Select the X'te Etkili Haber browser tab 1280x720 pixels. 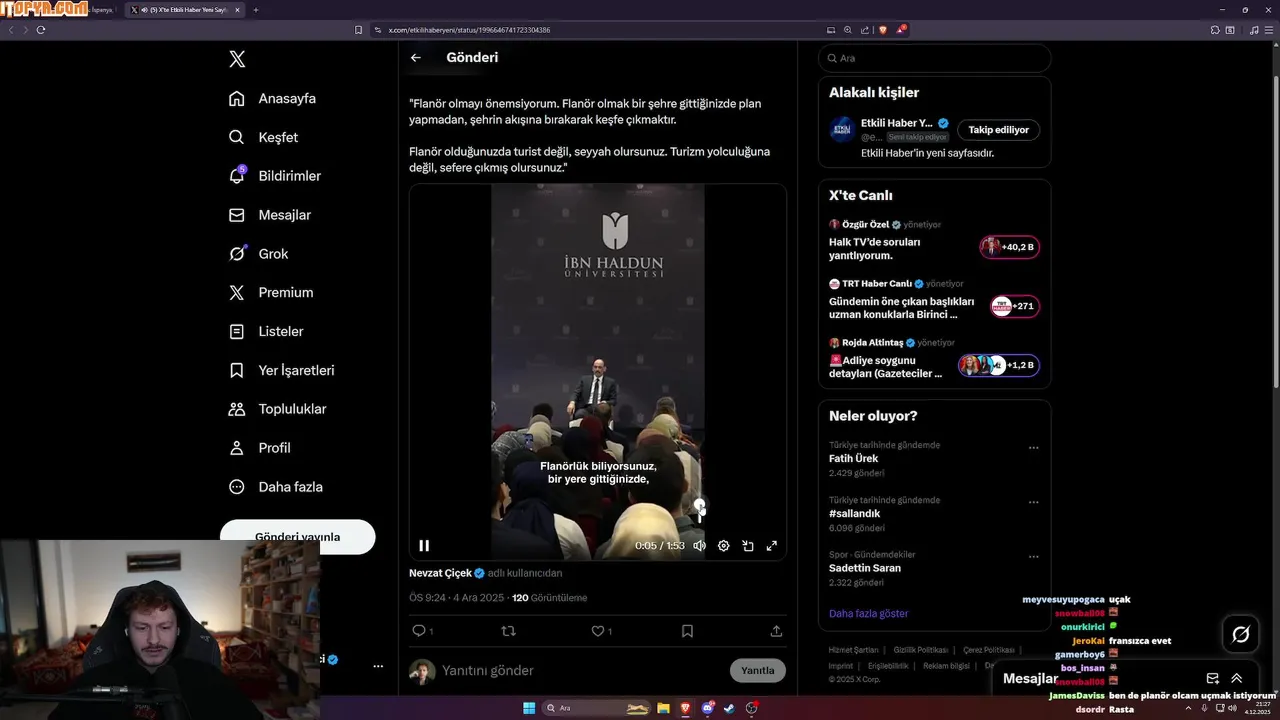tap(185, 10)
